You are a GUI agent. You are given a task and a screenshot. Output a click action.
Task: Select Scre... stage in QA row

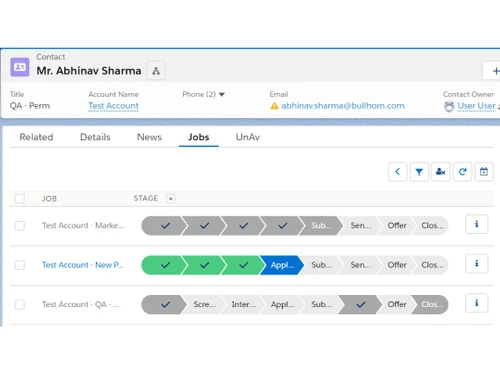[x=204, y=304]
